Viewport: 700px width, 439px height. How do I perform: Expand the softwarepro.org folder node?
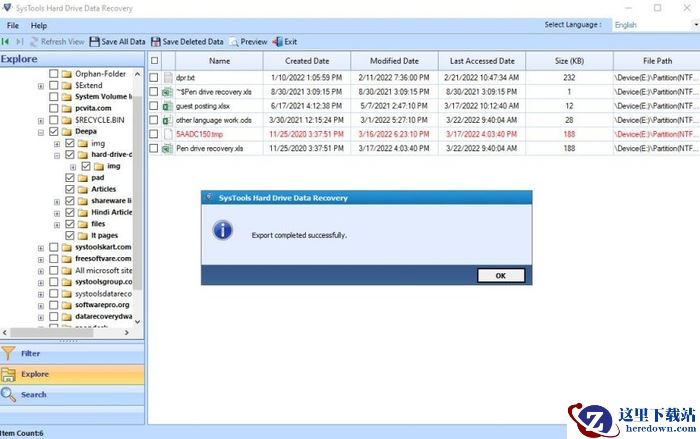pos(41,306)
